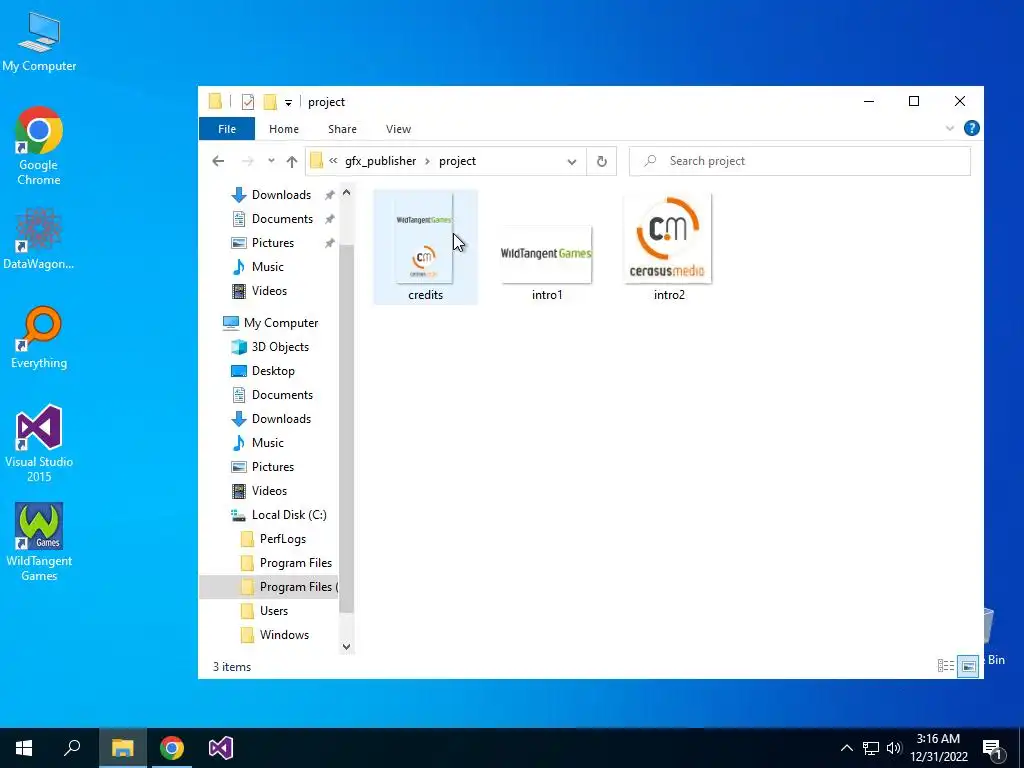Open Videos under Quick access
Viewport: 1024px width, 768px height.
[269, 291]
